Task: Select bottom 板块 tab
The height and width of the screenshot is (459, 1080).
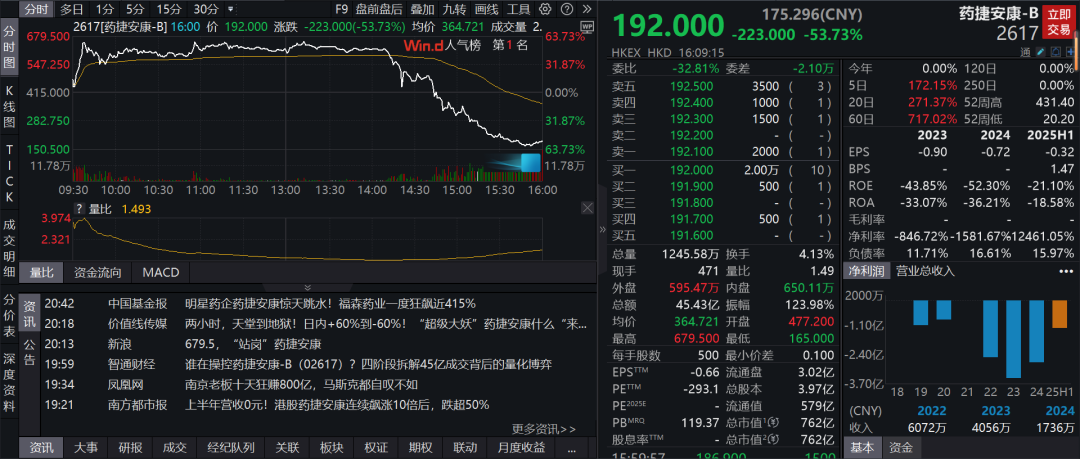Action: click(331, 448)
